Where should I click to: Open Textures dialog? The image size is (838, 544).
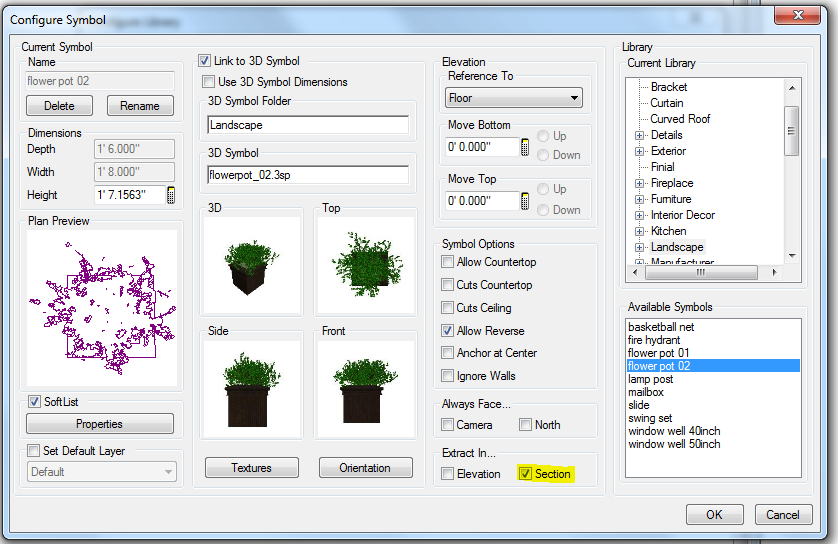(x=252, y=468)
